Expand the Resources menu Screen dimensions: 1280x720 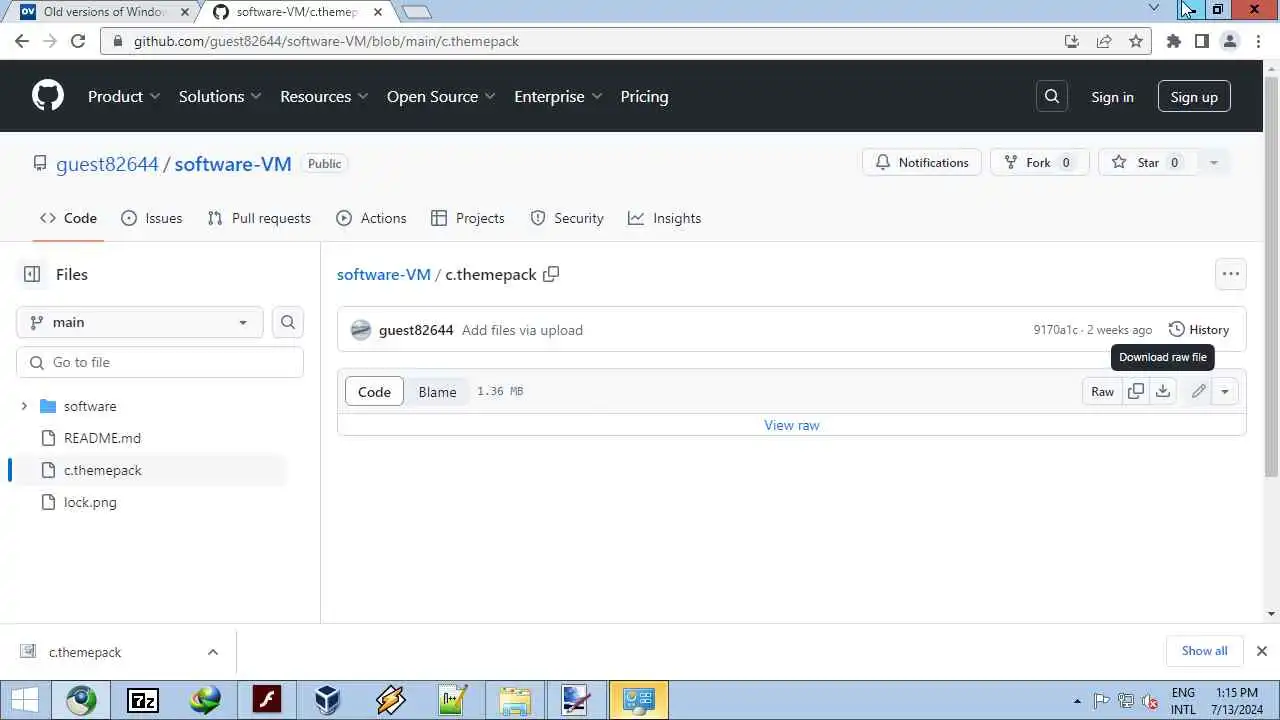324,96
